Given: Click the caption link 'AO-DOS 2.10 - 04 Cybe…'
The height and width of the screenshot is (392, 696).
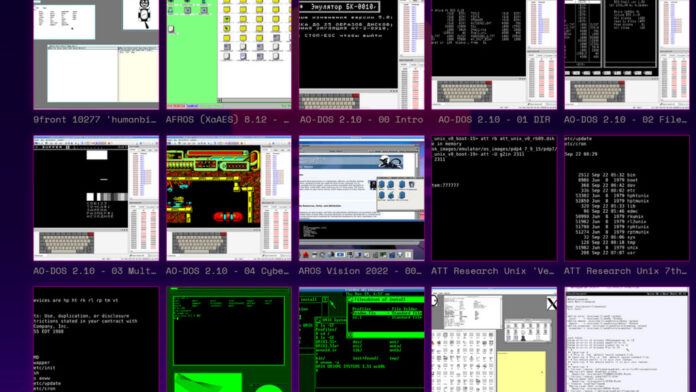Looking at the screenshot, I should (x=228, y=271).
